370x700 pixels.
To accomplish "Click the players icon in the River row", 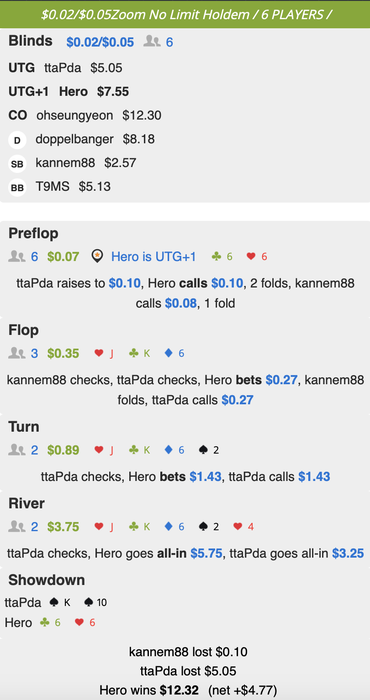I will click(17, 526).
